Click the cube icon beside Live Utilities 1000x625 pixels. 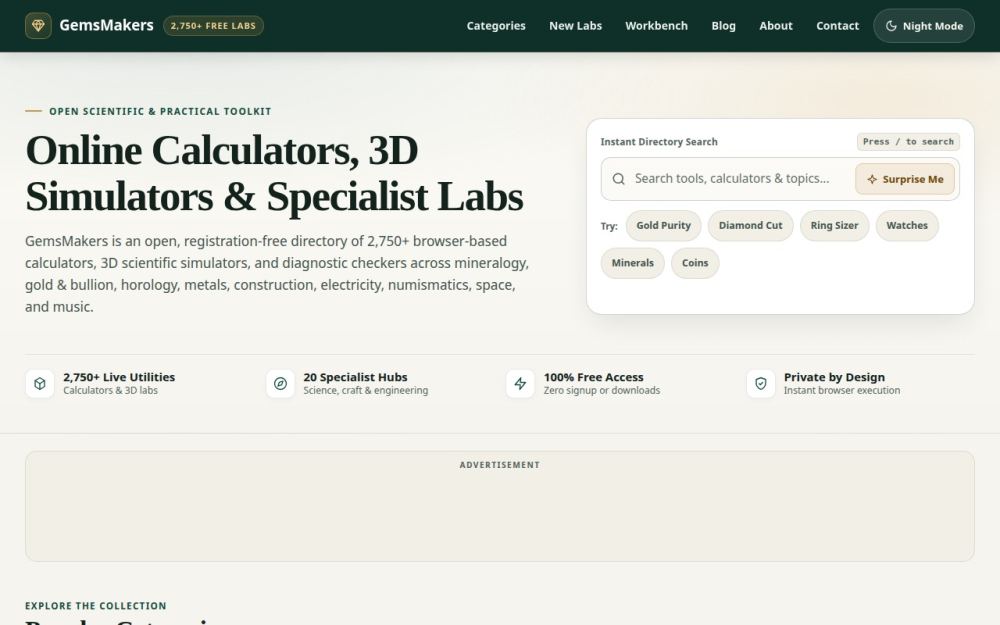[x=40, y=383]
